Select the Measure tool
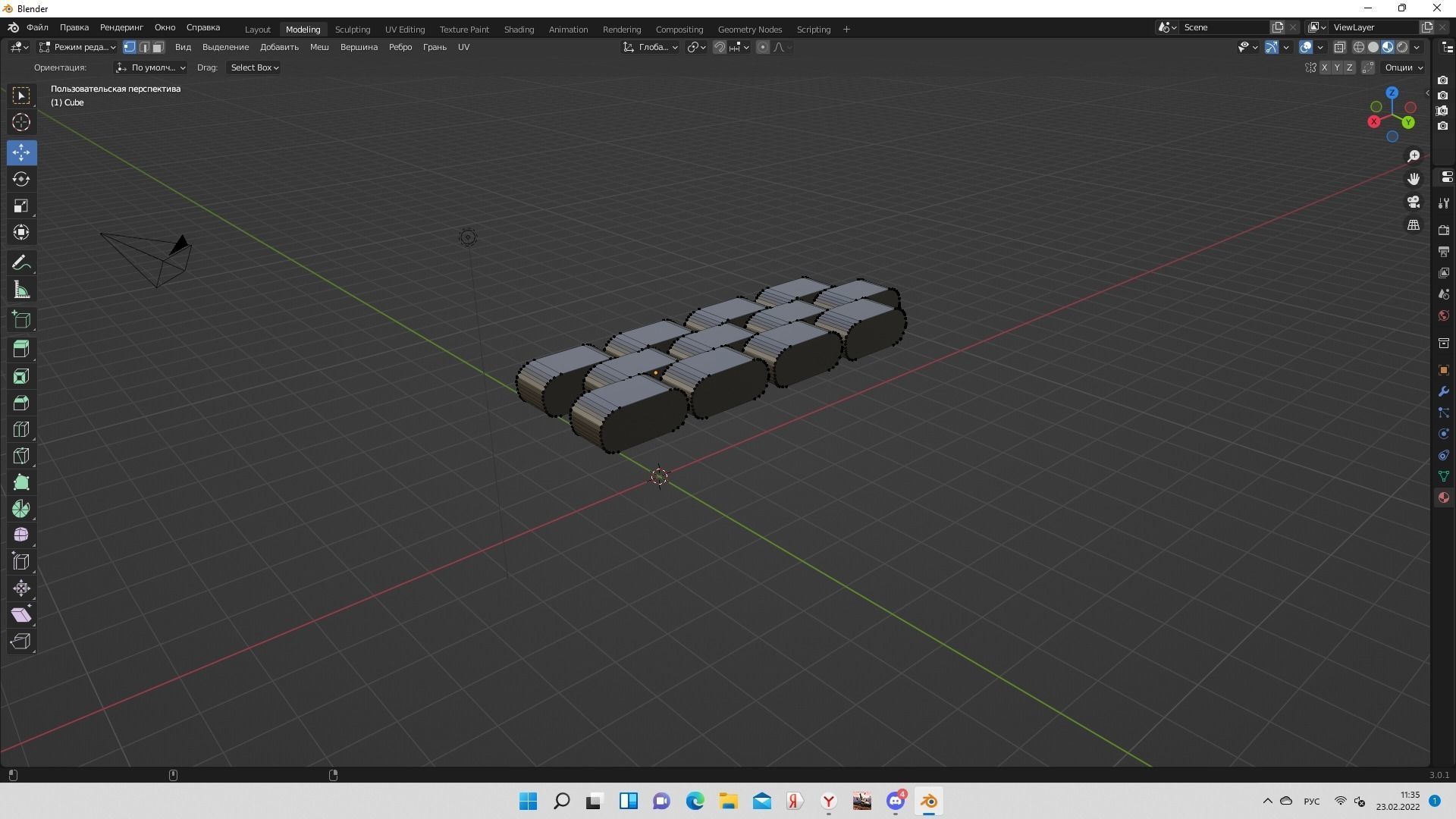Viewport: 1456px width, 819px height. click(x=21, y=289)
